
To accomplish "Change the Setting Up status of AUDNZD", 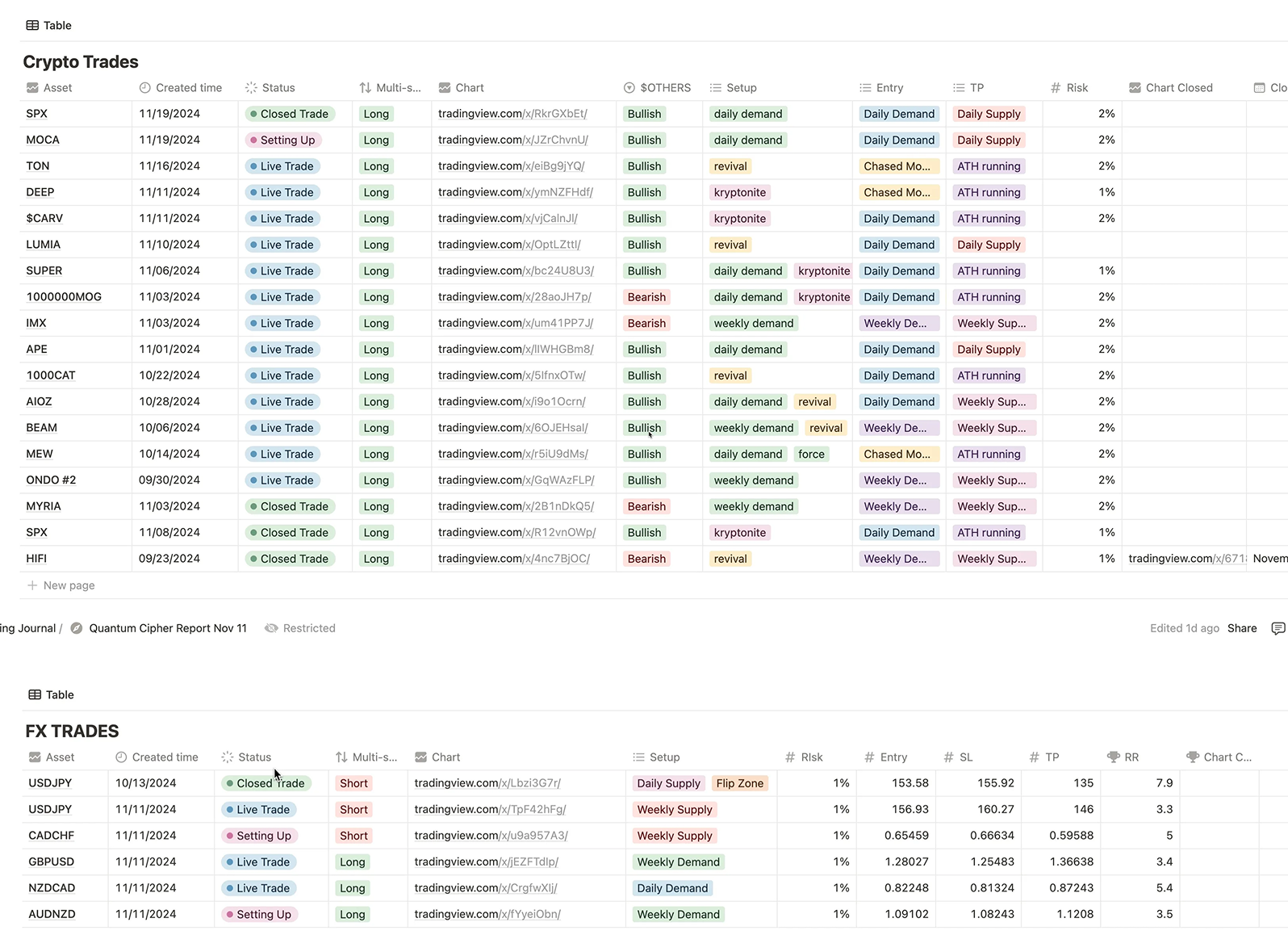I will (x=260, y=914).
